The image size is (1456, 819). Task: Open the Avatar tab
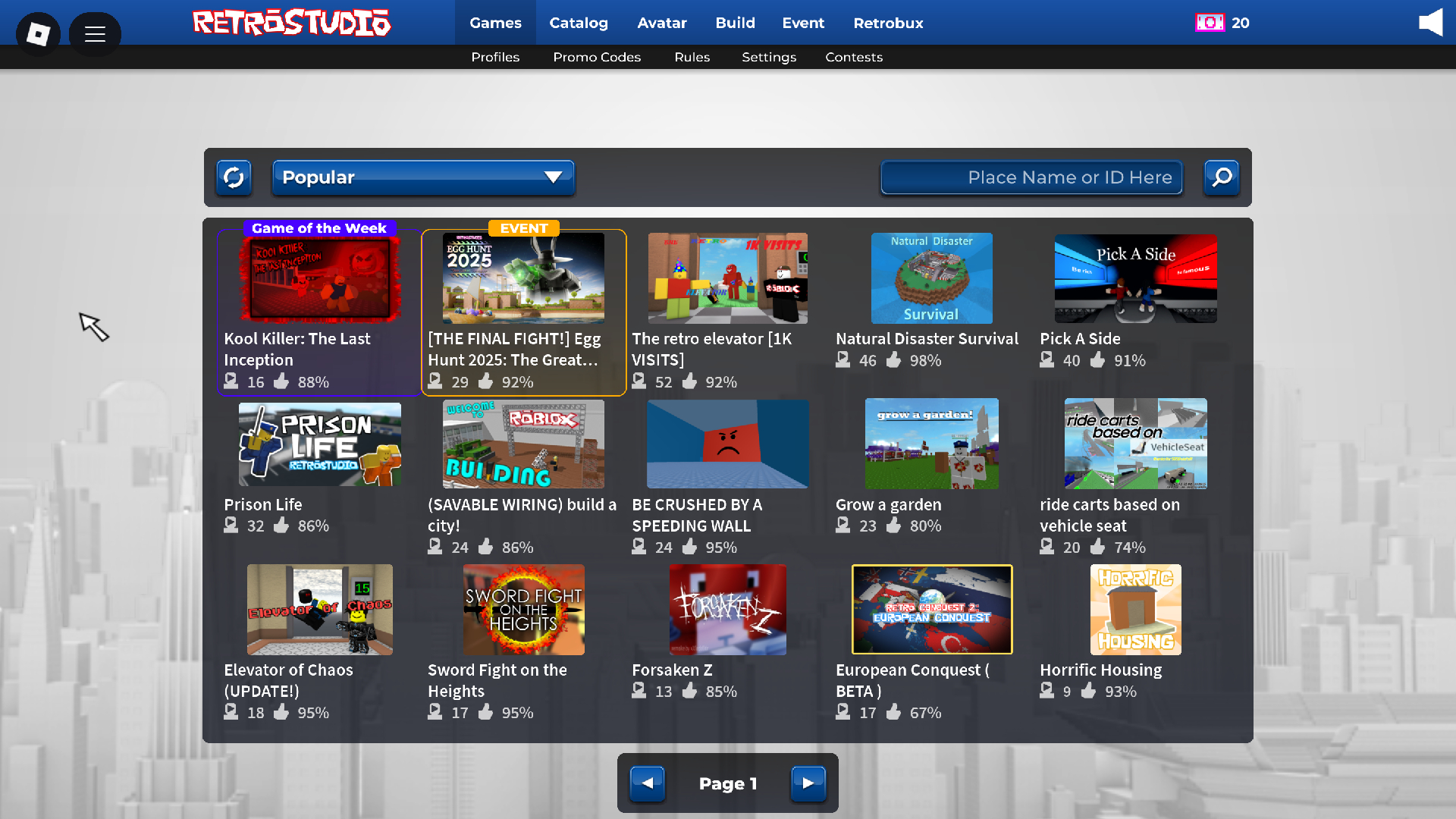tap(662, 23)
